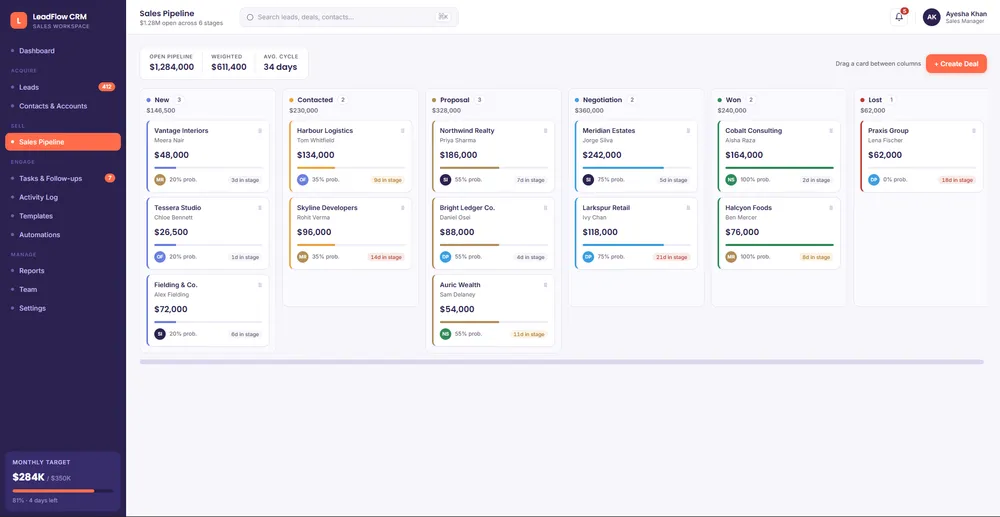The width and height of the screenshot is (1000, 517).
Task: Open Activity Log page
Action: point(62,197)
